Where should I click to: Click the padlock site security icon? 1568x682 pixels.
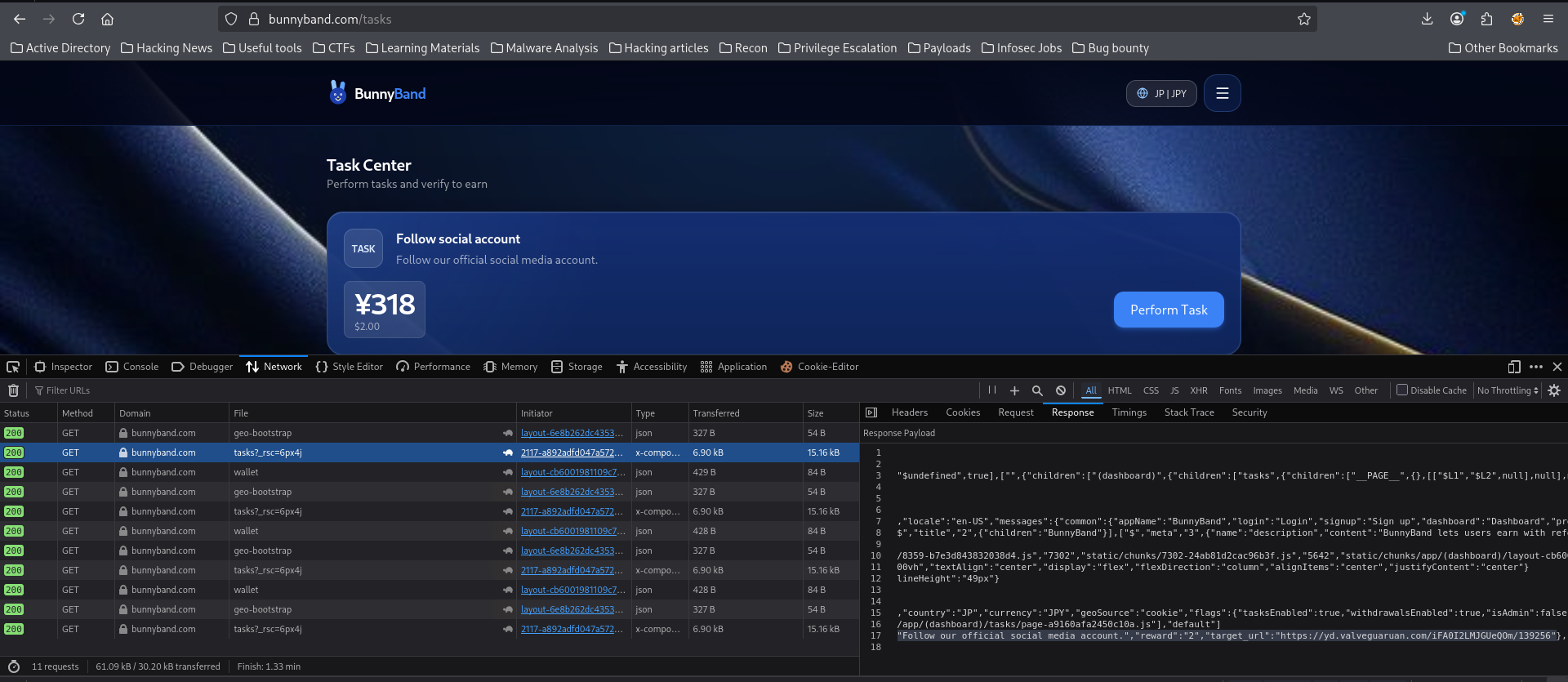[x=254, y=19]
